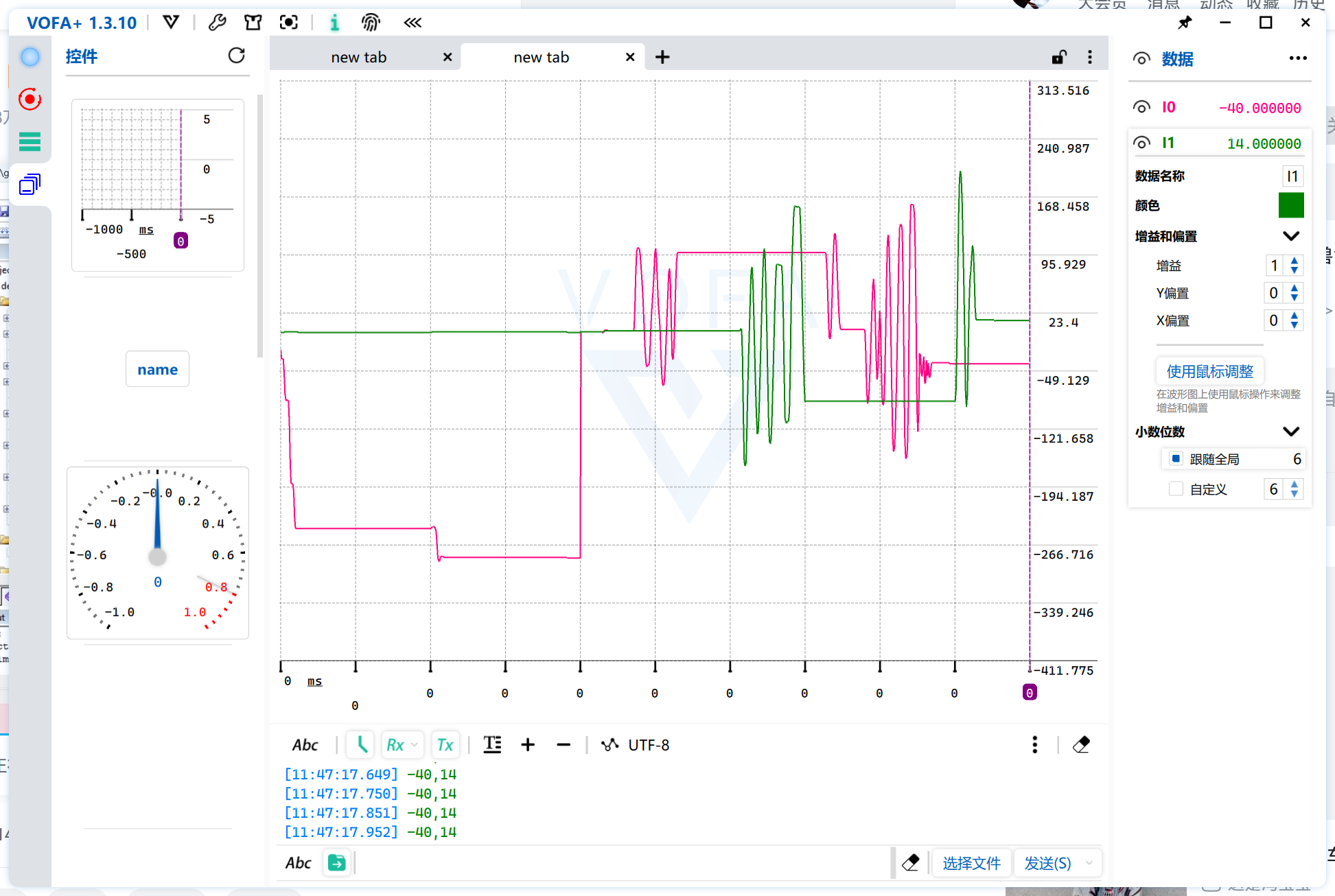Close the second new tab
The width and height of the screenshot is (1335, 896).
point(630,57)
